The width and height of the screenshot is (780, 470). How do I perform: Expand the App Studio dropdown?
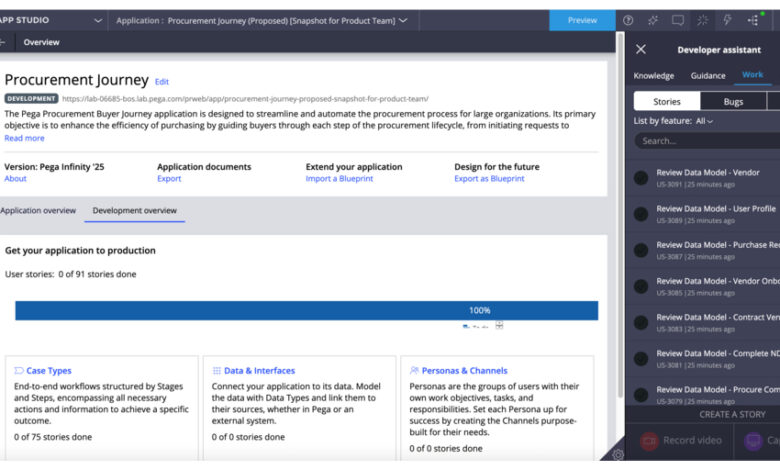pos(97,20)
